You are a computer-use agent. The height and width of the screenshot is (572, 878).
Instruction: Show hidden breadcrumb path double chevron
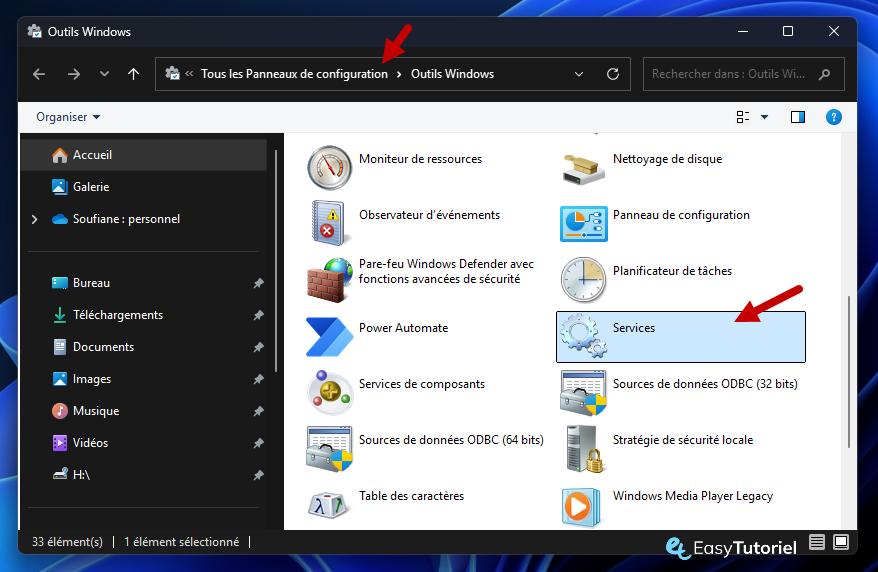point(189,73)
